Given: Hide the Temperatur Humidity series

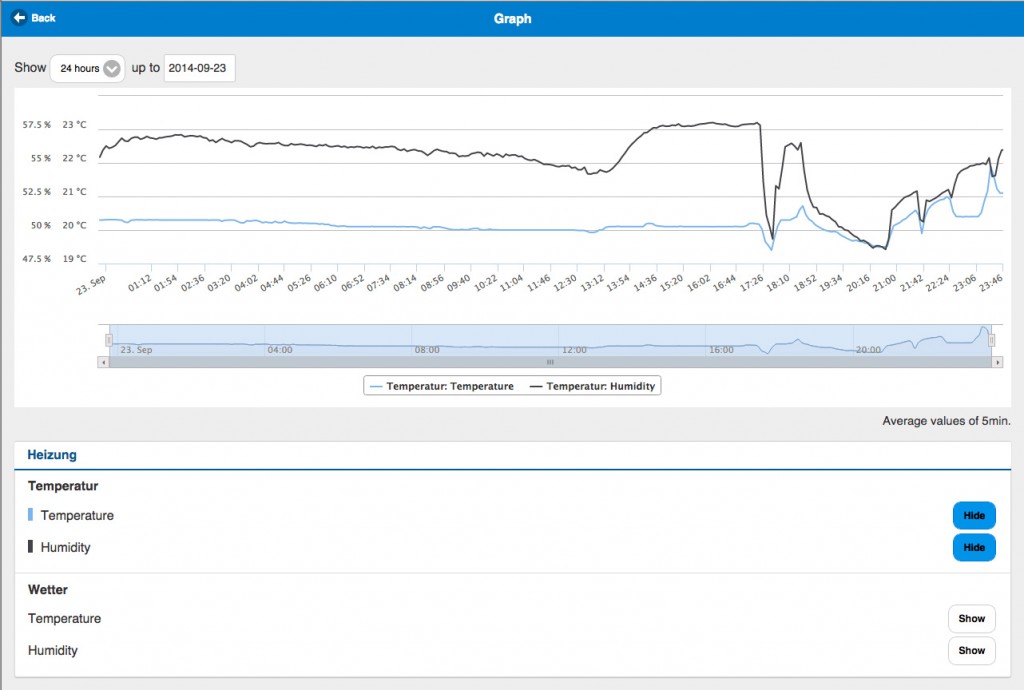Looking at the screenshot, I should tap(973, 548).
